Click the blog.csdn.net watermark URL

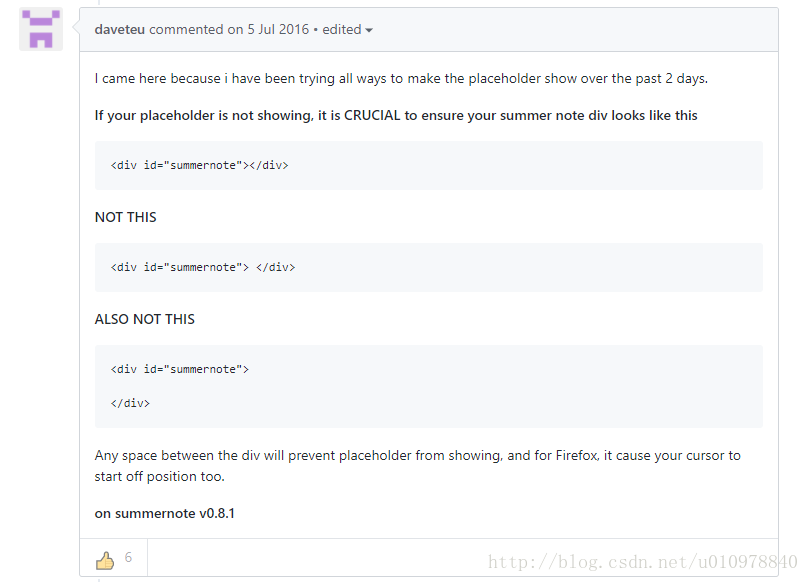point(642,561)
